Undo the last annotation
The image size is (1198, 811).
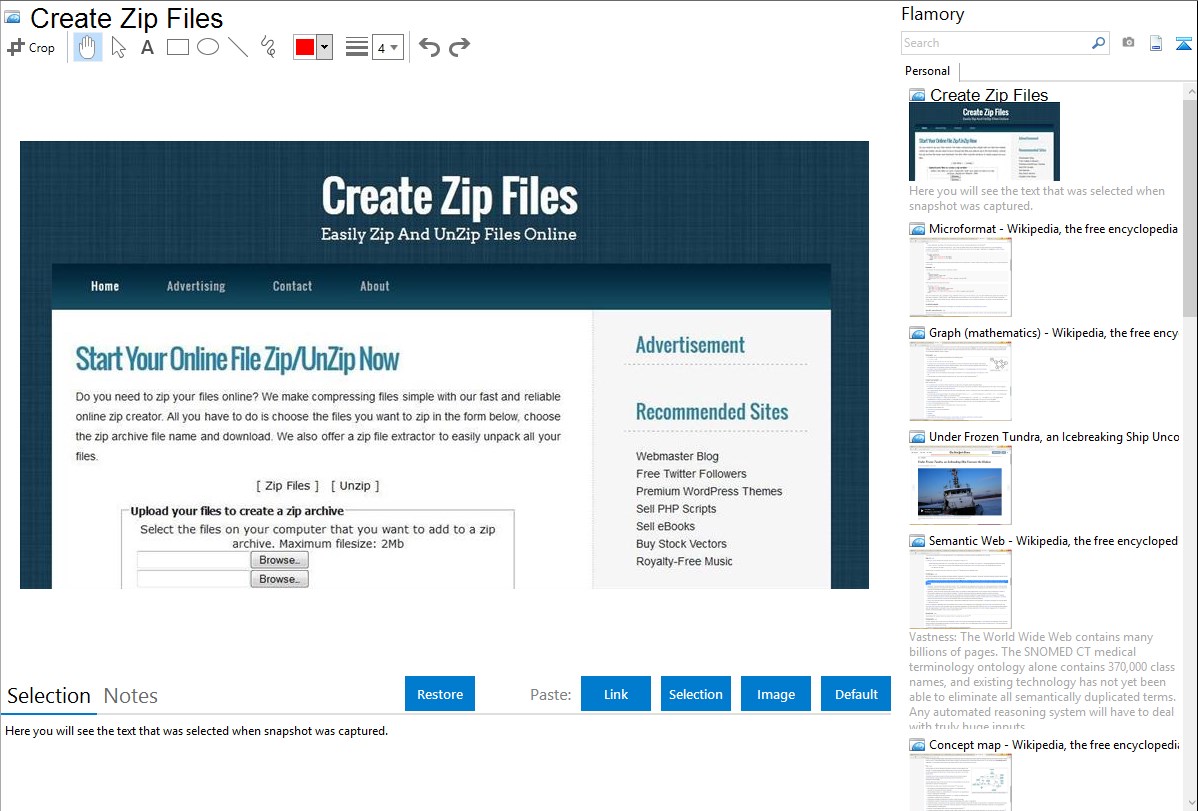coord(429,47)
